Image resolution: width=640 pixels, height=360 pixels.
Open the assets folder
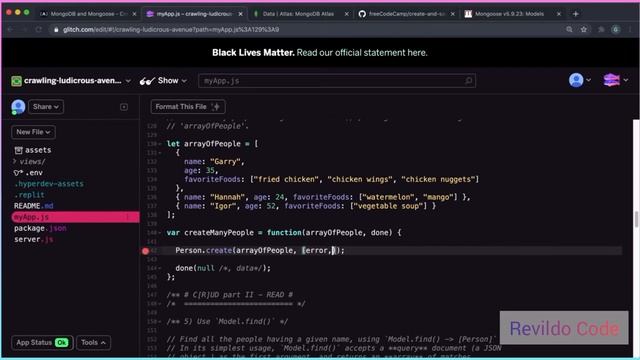[x=33, y=150]
